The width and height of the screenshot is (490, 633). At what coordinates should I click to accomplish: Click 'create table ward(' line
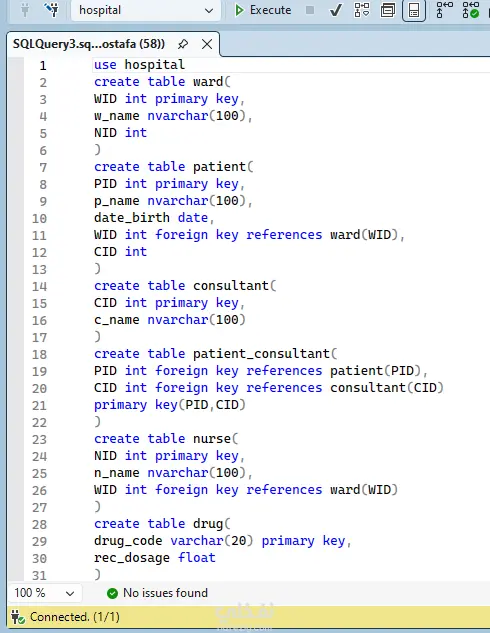point(162,82)
